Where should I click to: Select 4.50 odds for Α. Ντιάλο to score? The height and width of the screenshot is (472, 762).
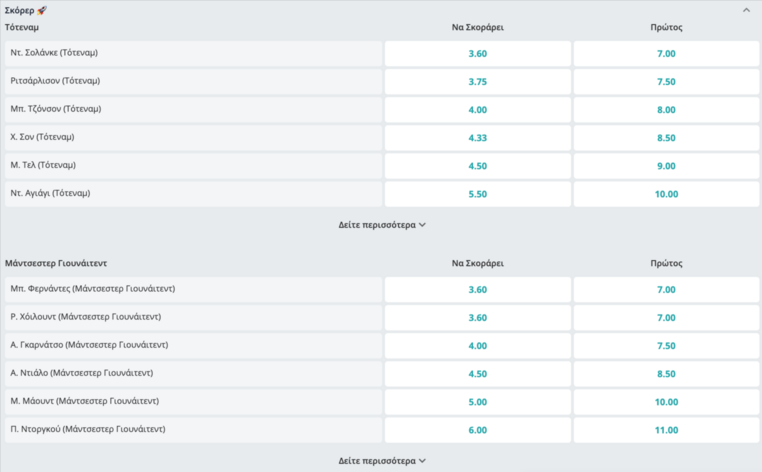(x=478, y=374)
